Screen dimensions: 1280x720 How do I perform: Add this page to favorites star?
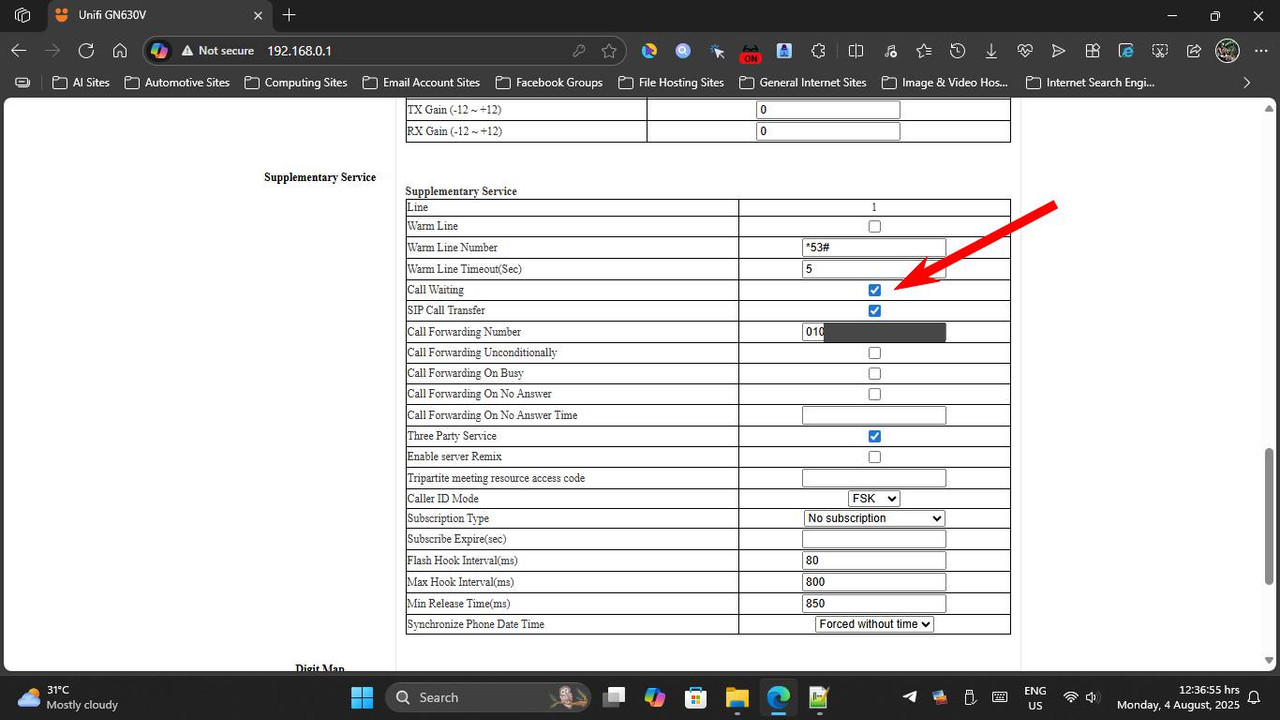pos(609,51)
